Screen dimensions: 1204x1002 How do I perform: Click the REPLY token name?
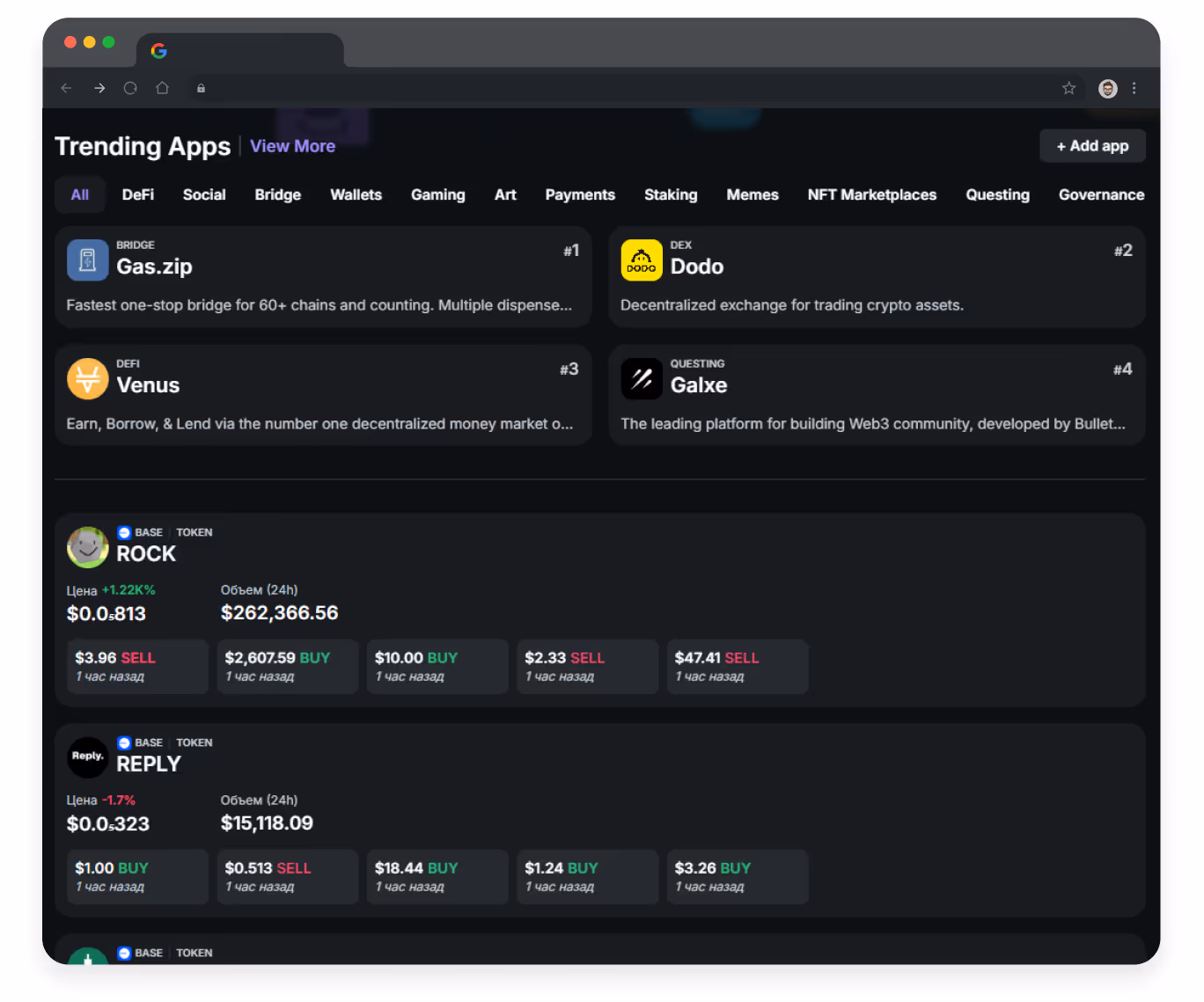tap(149, 764)
